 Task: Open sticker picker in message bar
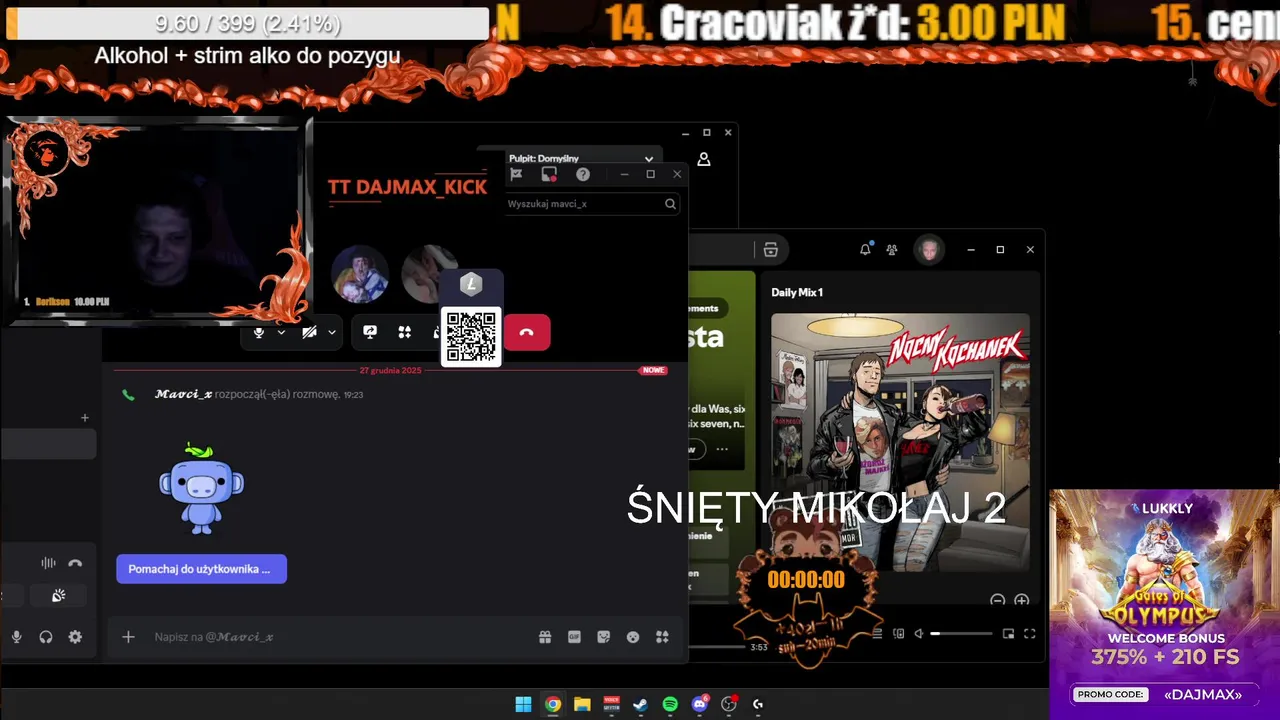(604, 636)
